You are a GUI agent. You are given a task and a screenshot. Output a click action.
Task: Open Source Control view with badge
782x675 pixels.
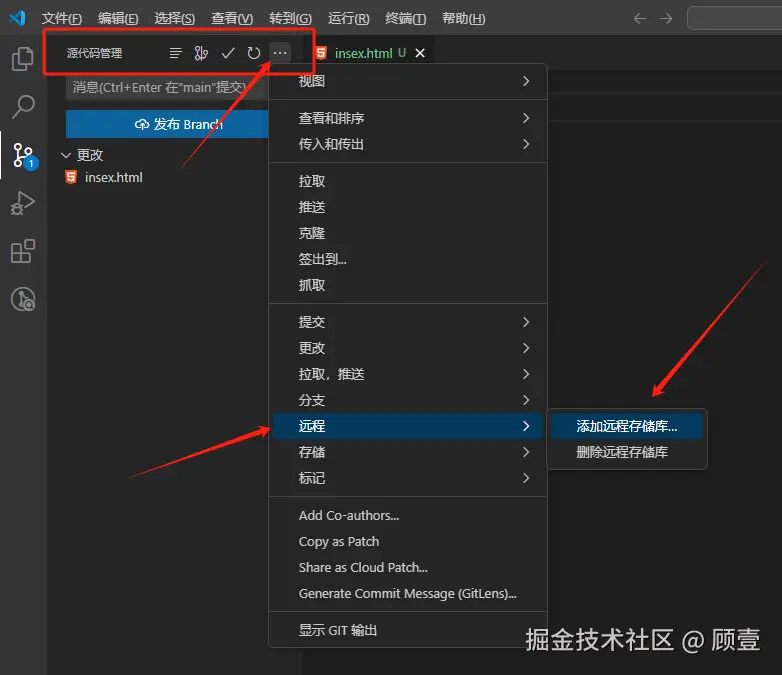[24, 155]
